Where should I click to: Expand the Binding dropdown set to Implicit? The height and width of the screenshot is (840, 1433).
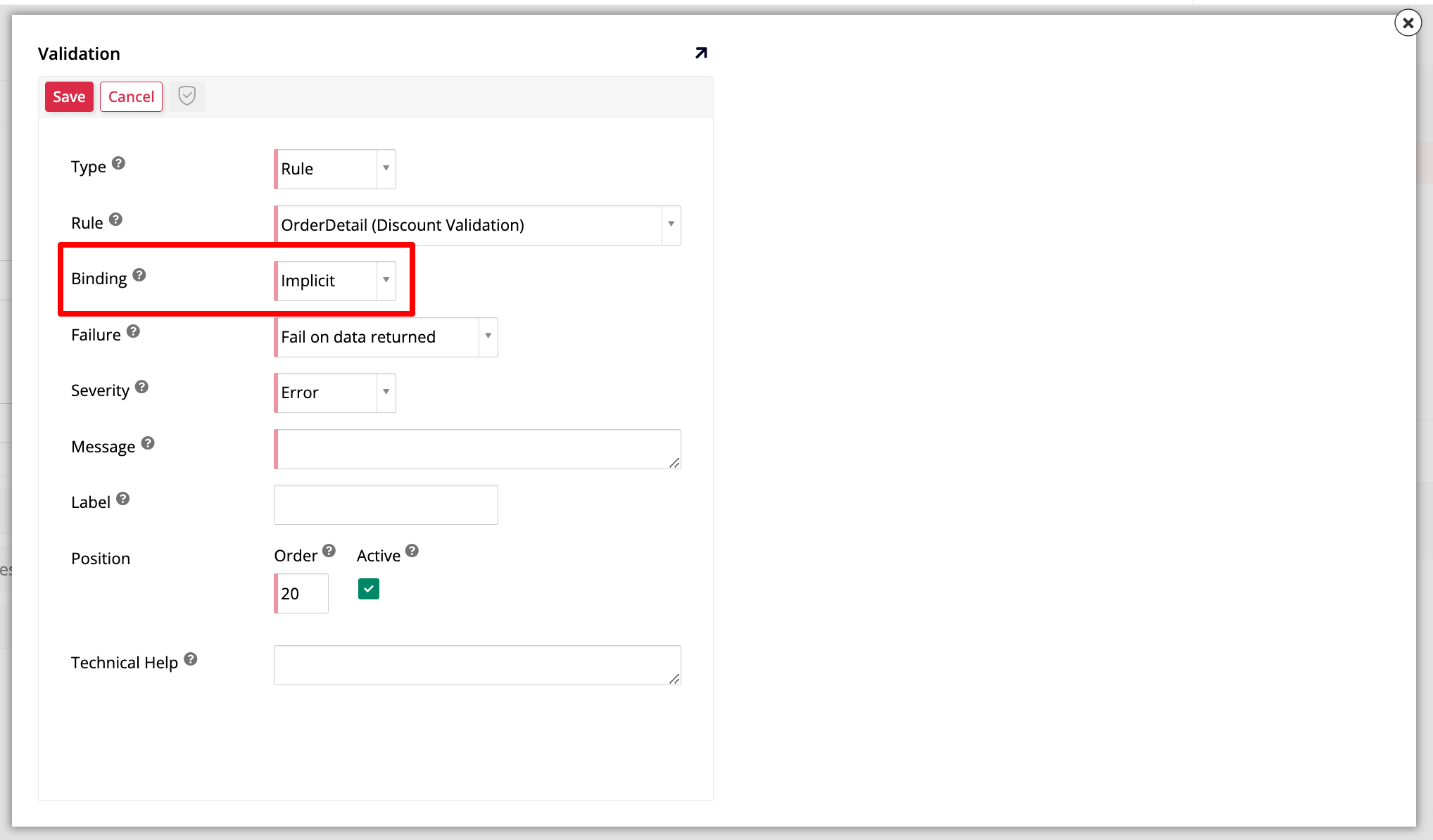pyautogui.click(x=335, y=281)
